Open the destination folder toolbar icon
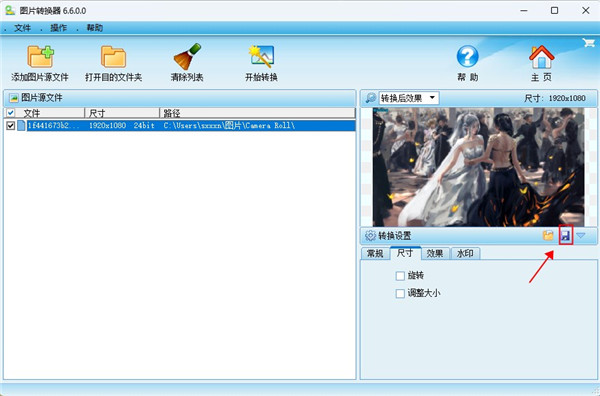Viewport: 600px width, 396px height. [113, 57]
